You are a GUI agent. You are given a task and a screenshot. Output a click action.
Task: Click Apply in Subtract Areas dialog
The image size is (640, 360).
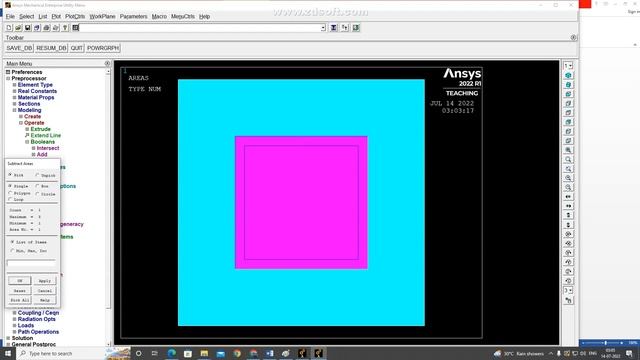pos(44,281)
